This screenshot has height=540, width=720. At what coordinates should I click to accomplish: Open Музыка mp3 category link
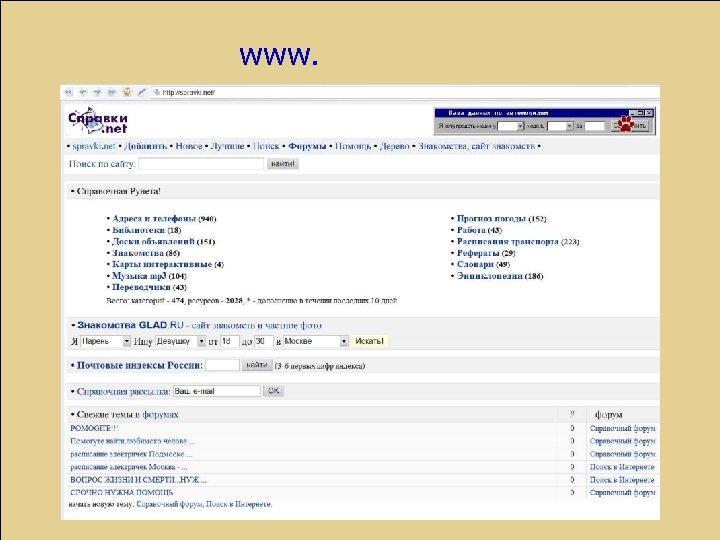139,276
